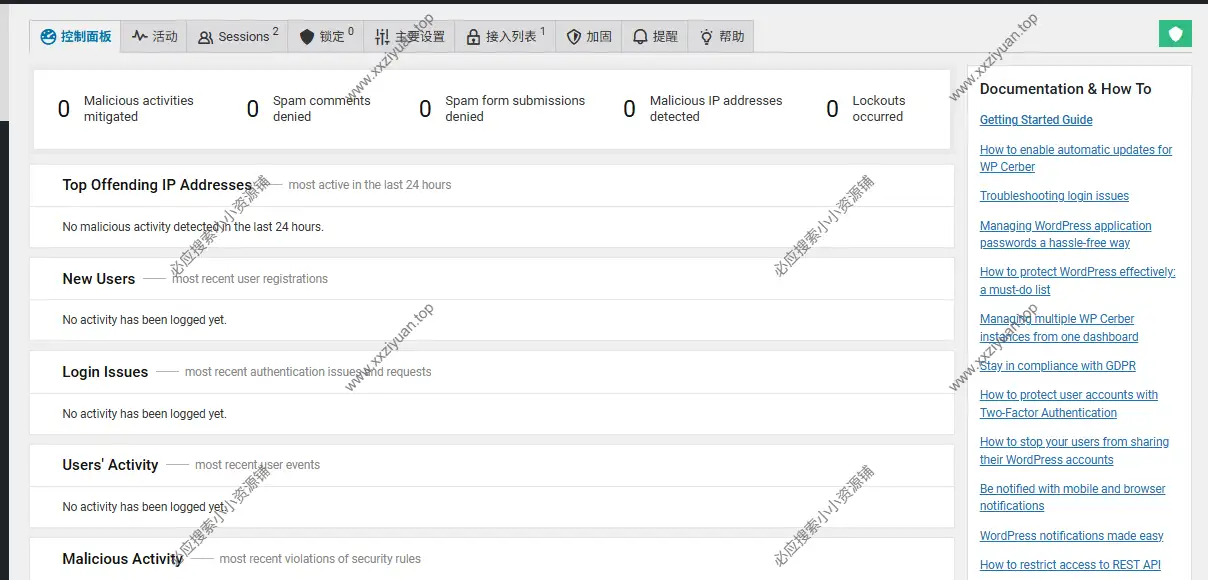Open the Getting Started Guide
The width and height of the screenshot is (1208, 580).
pyautogui.click(x=1035, y=119)
